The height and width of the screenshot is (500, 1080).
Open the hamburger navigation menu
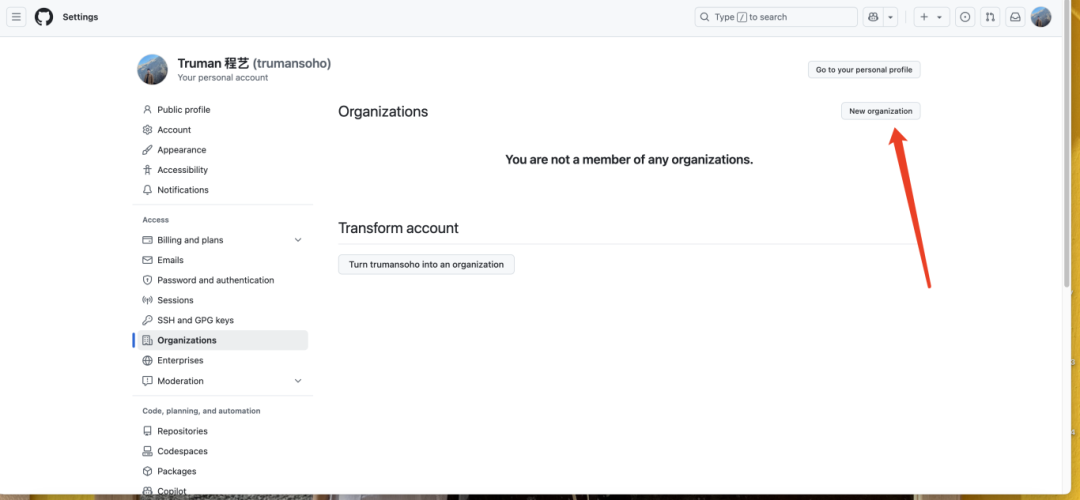16,17
